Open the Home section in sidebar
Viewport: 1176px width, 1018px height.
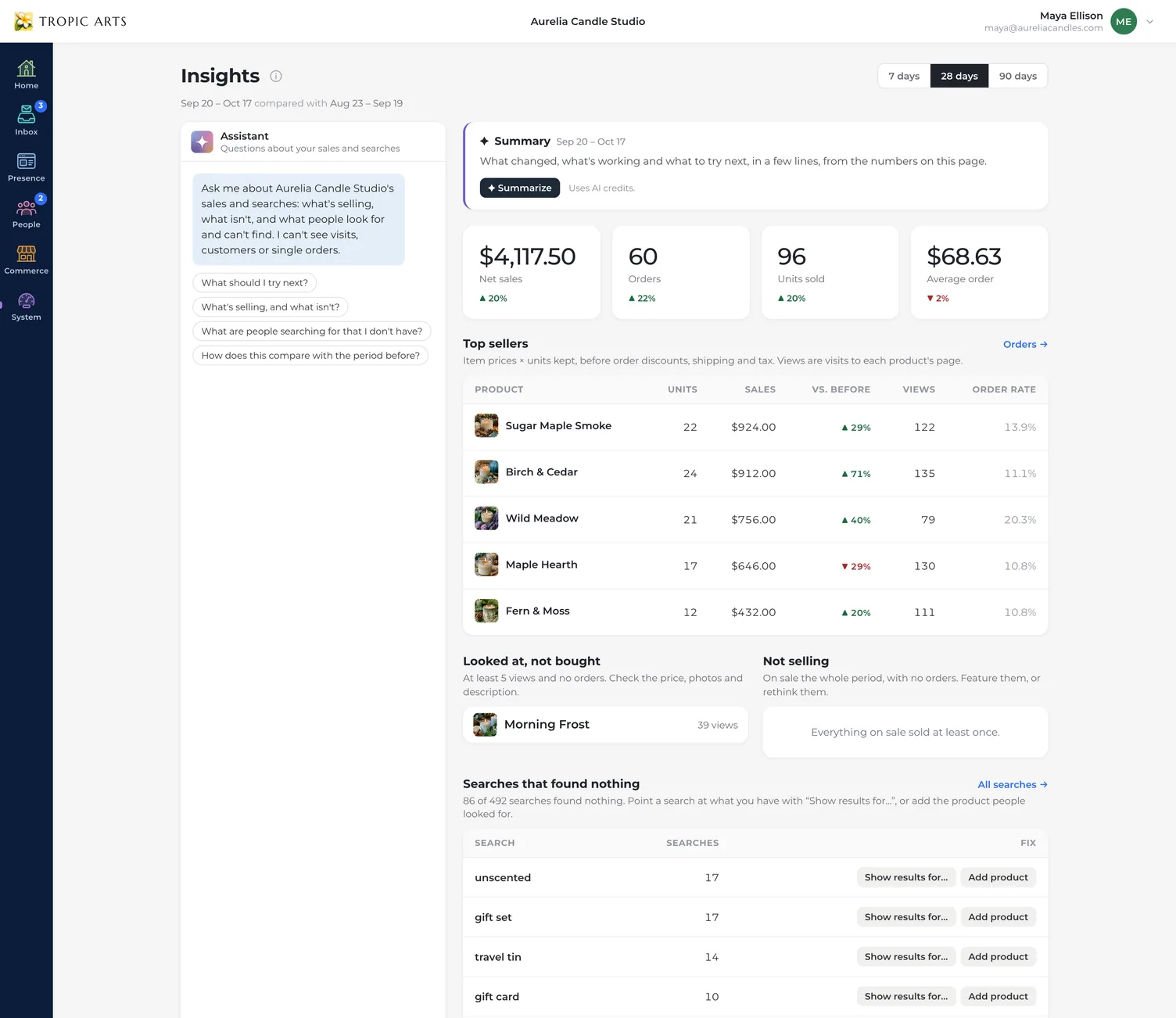[x=26, y=75]
